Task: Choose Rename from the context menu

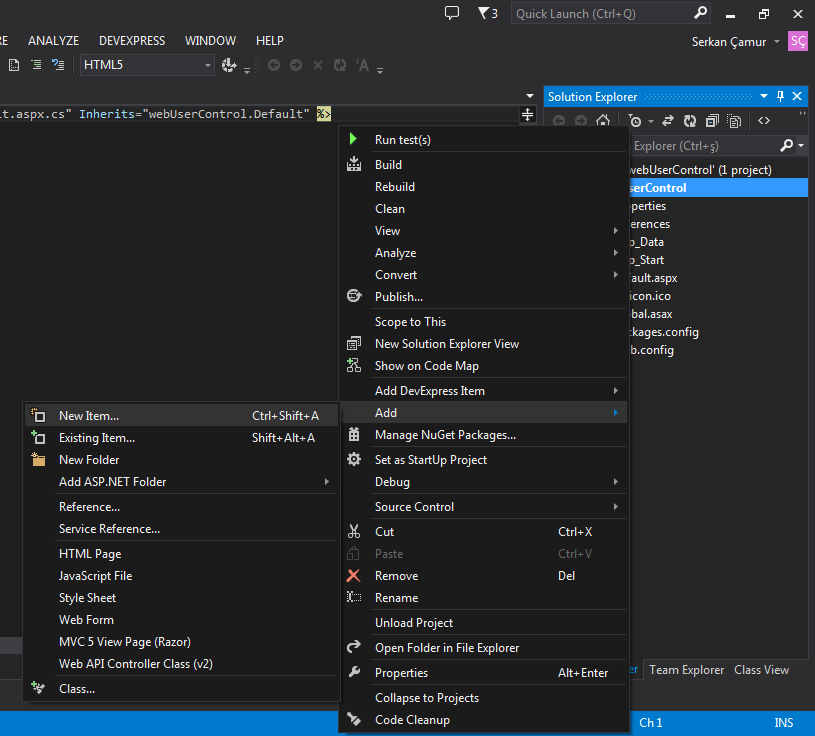Action: tap(483, 598)
